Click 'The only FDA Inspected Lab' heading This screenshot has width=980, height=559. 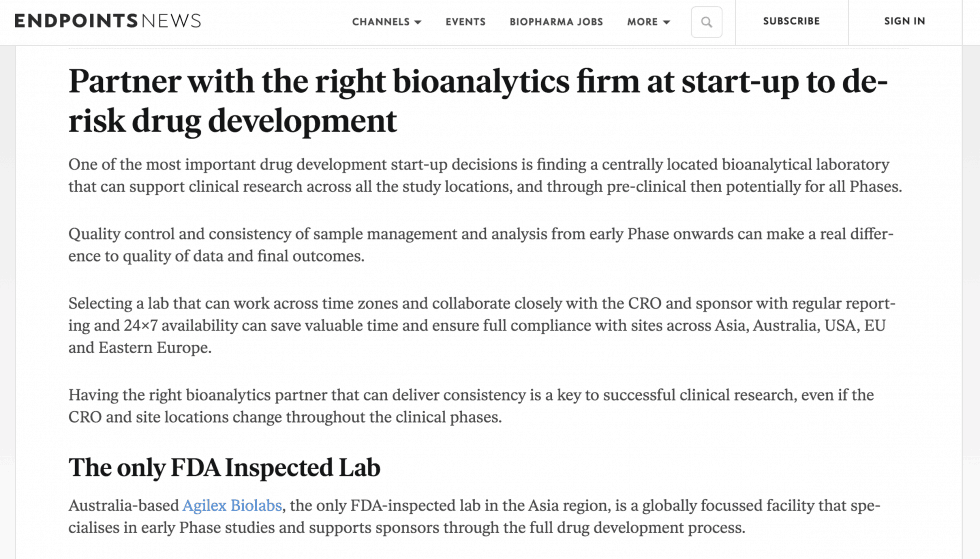click(224, 467)
